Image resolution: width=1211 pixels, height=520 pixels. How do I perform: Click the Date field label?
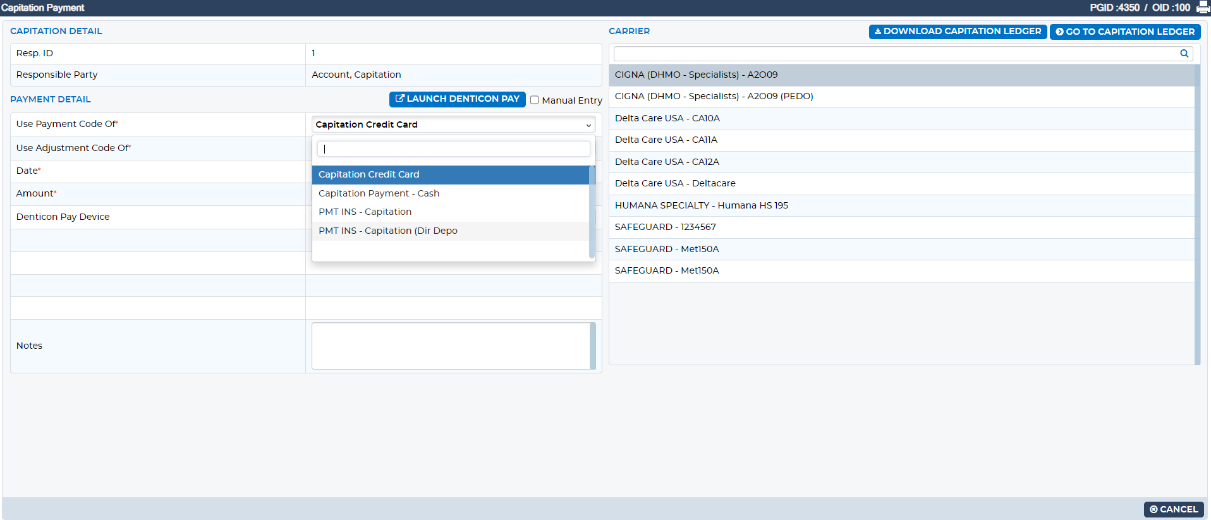pyautogui.click(x=28, y=171)
